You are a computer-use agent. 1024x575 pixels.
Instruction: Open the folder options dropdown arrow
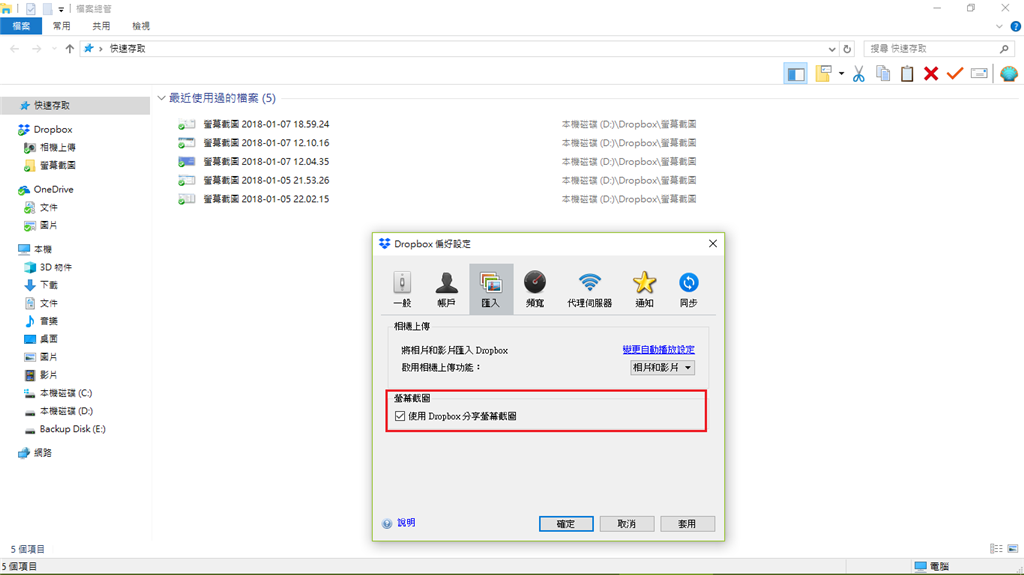pos(841,74)
